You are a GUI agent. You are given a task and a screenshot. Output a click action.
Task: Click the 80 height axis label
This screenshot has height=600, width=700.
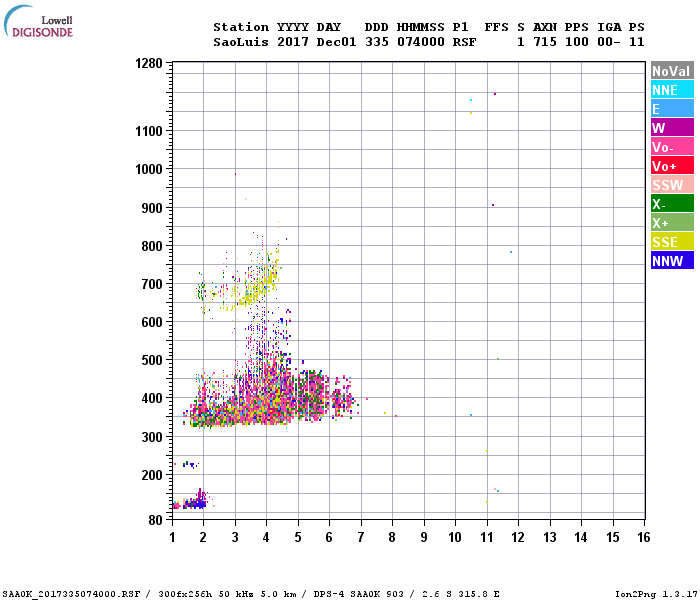pos(155,520)
